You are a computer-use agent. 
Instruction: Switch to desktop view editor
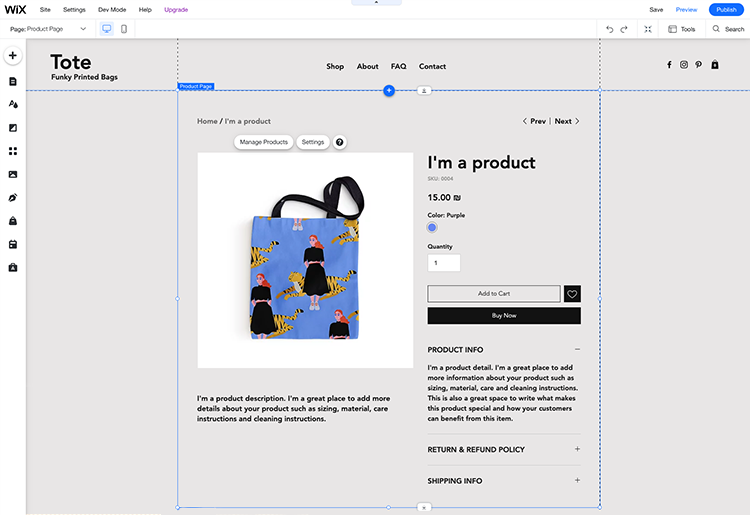107,29
